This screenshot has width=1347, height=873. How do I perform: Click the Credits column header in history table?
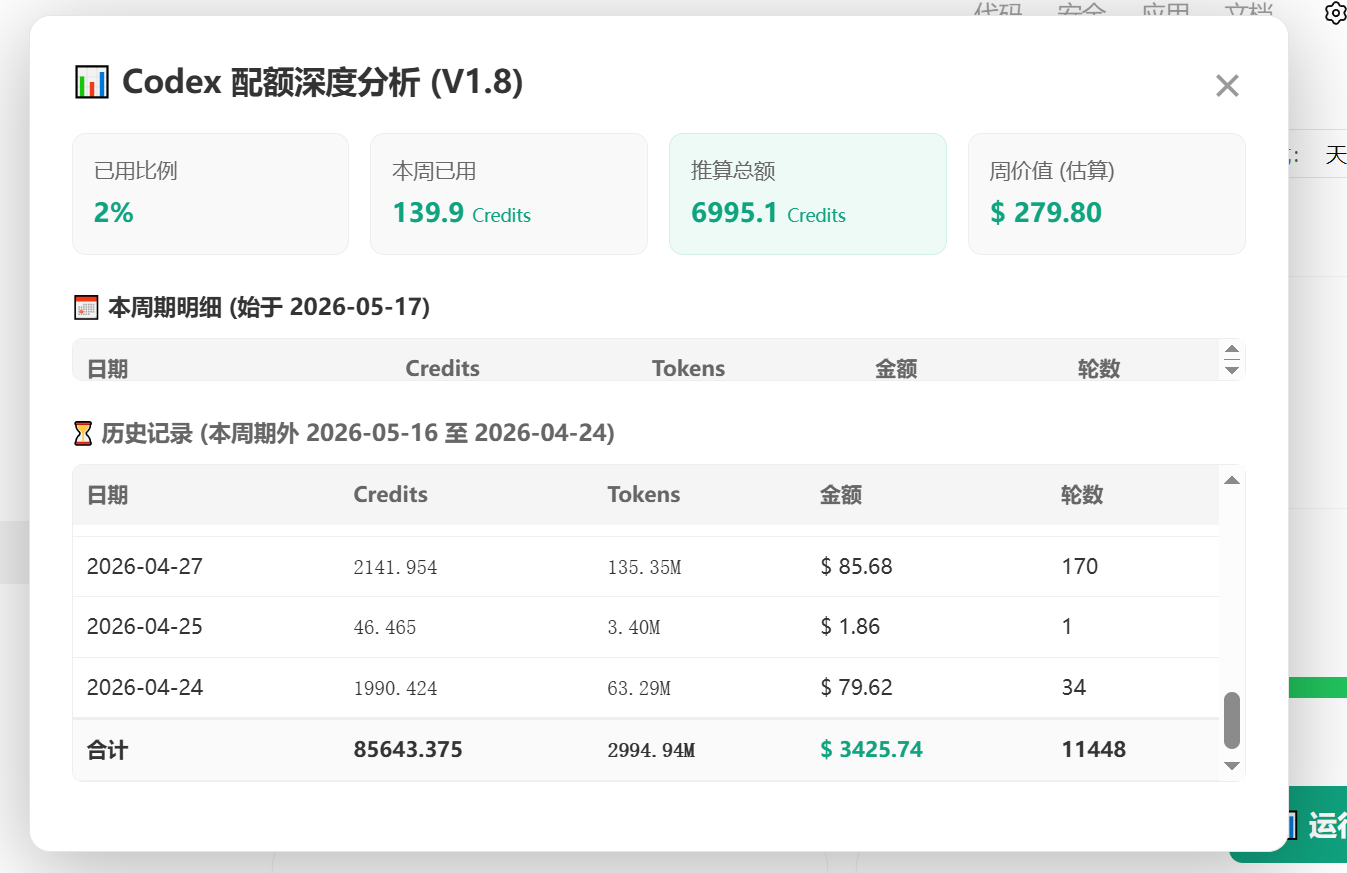click(391, 494)
